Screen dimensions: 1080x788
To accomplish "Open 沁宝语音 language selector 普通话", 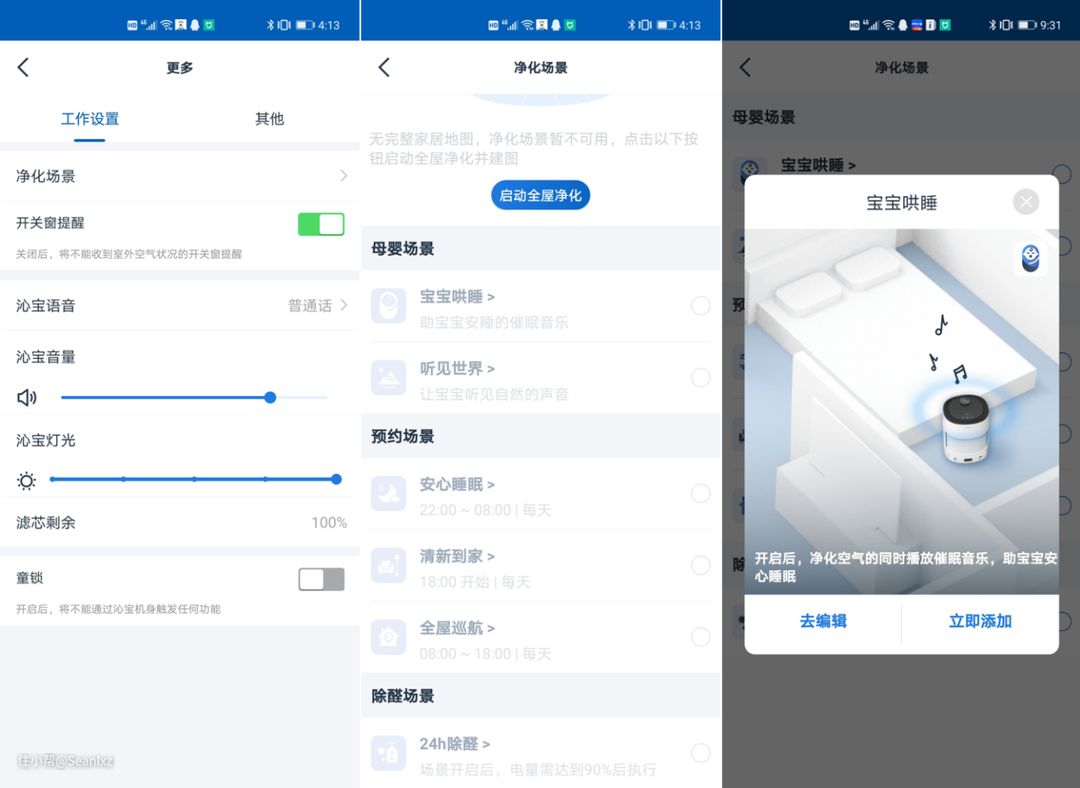I will 317,306.
